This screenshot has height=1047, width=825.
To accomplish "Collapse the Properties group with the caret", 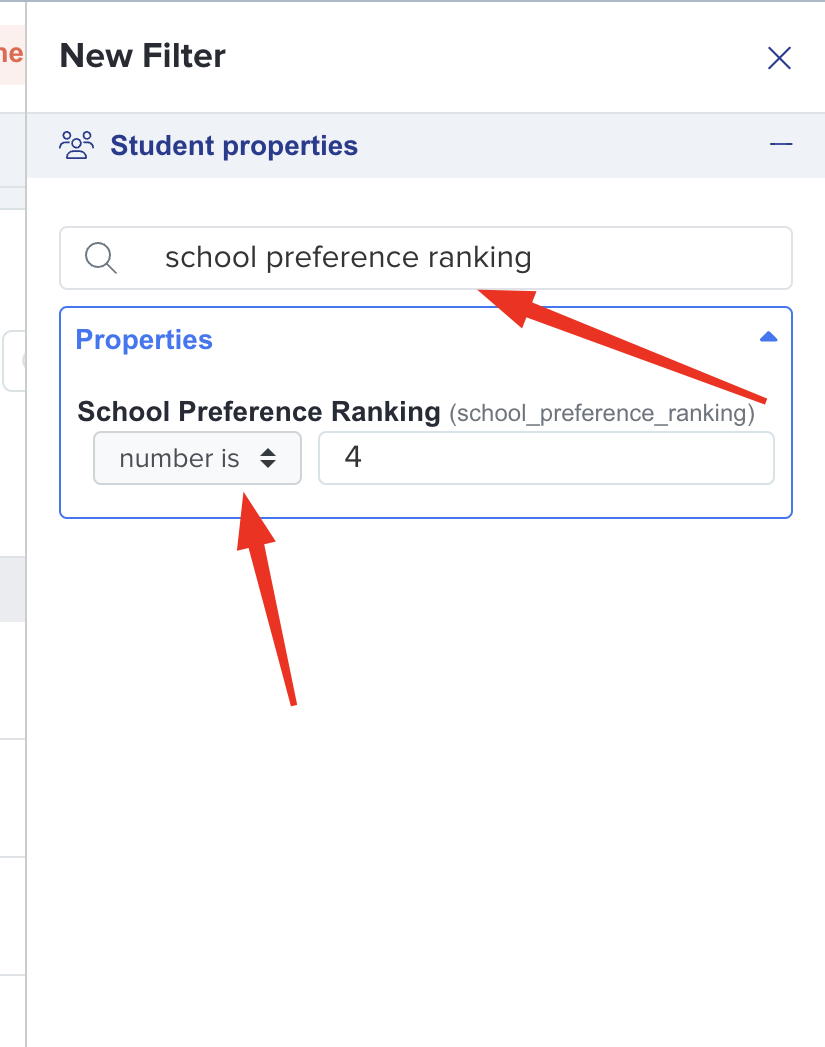I will point(768,337).
